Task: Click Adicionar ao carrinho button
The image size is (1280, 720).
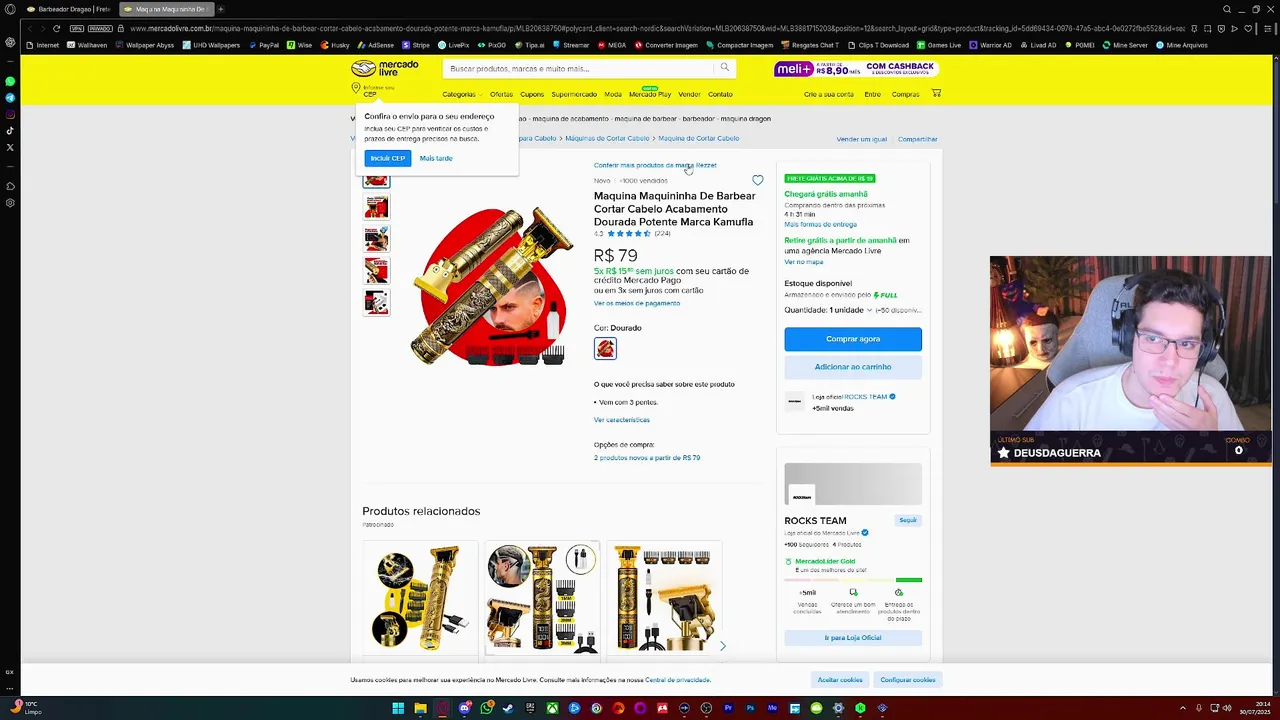Action: [853, 367]
